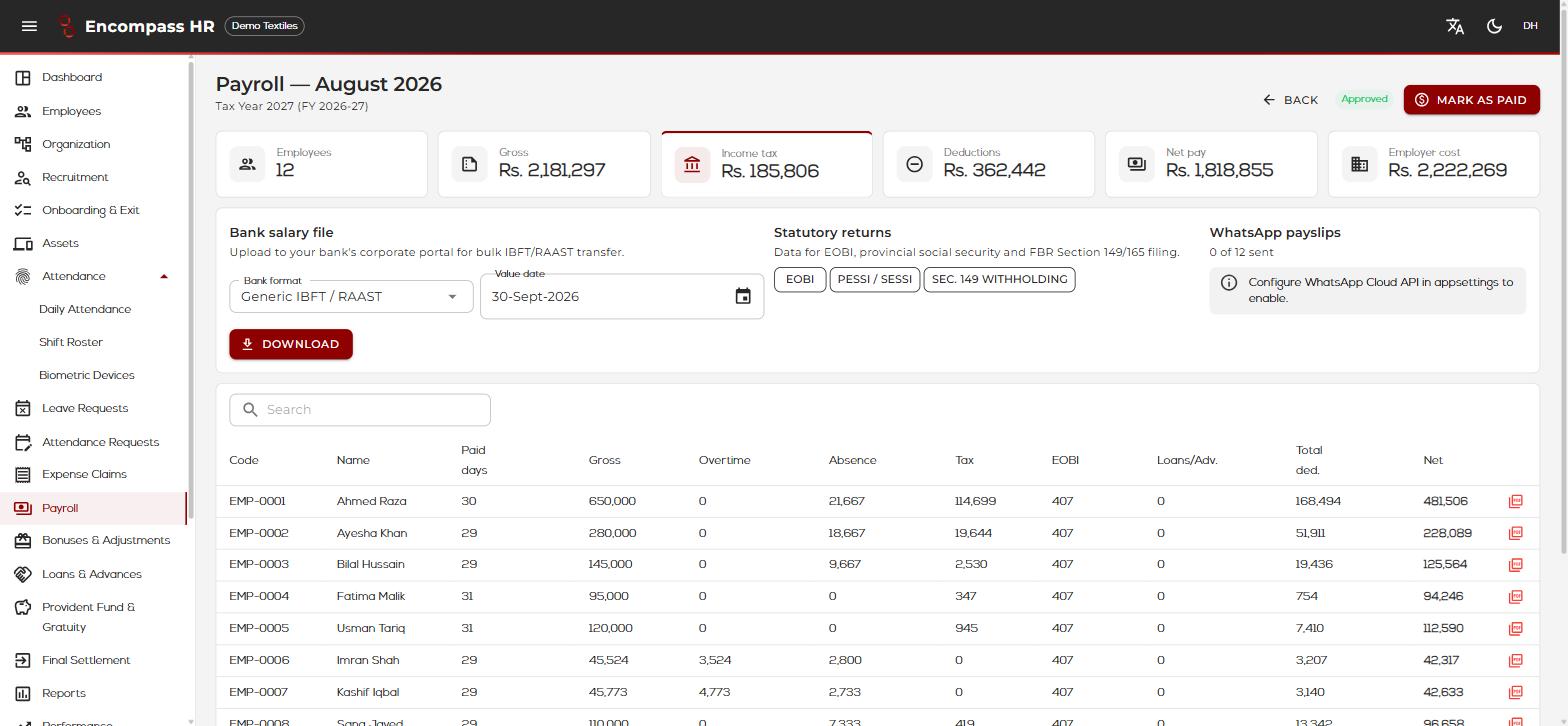
Task: Click the Approved status chip
Action: point(1364,99)
